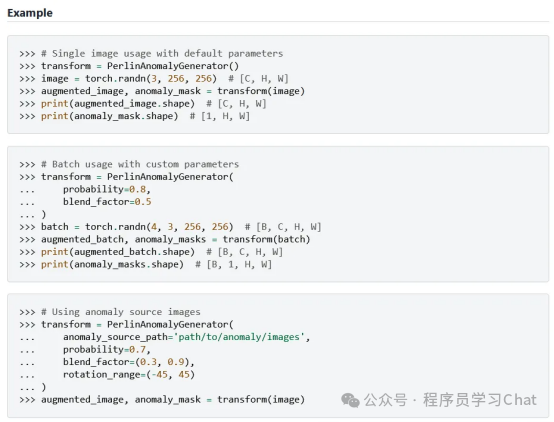Click the torch.randn(3, 256, 256) expression

[x=151, y=78]
